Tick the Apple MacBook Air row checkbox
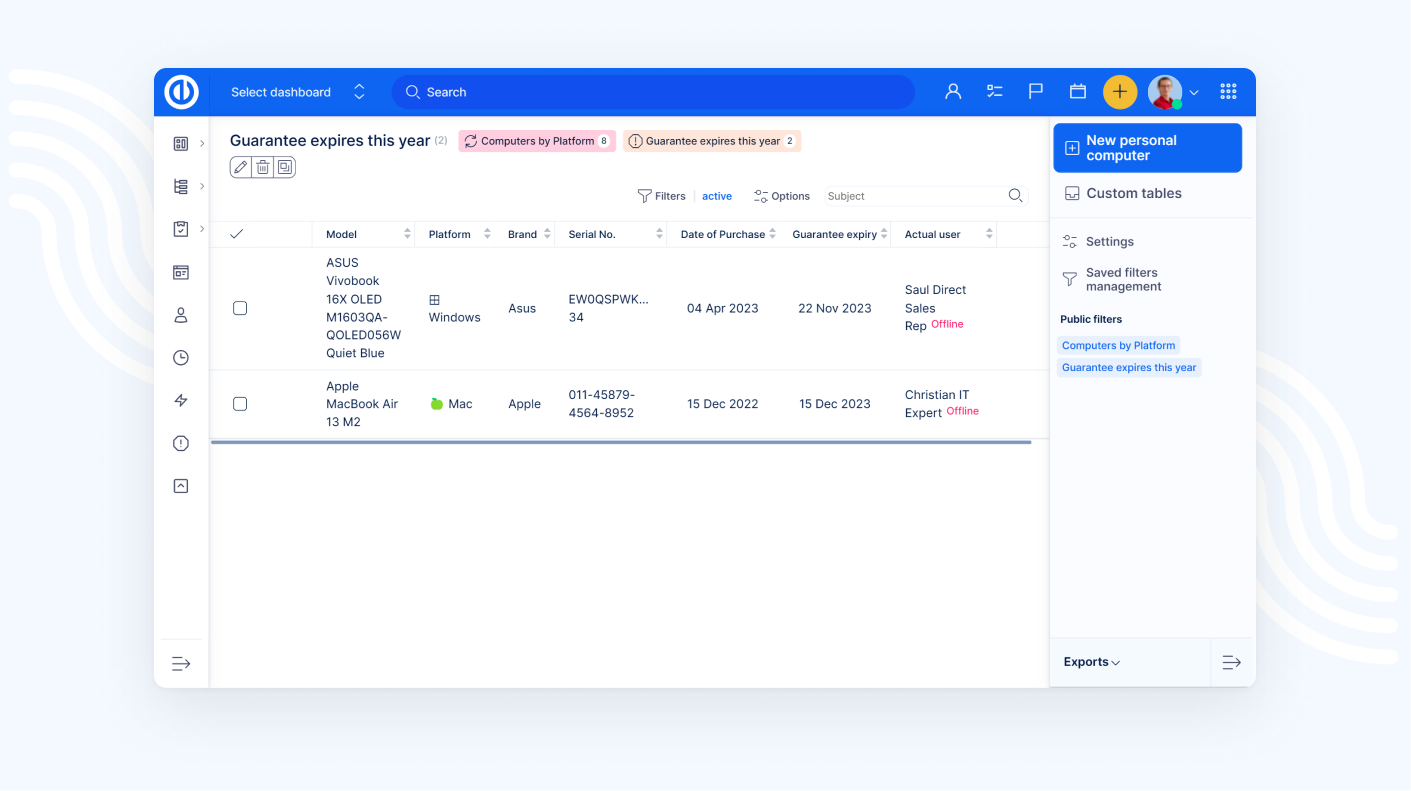The width and height of the screenshot is (1411, 791). point(240,404)
